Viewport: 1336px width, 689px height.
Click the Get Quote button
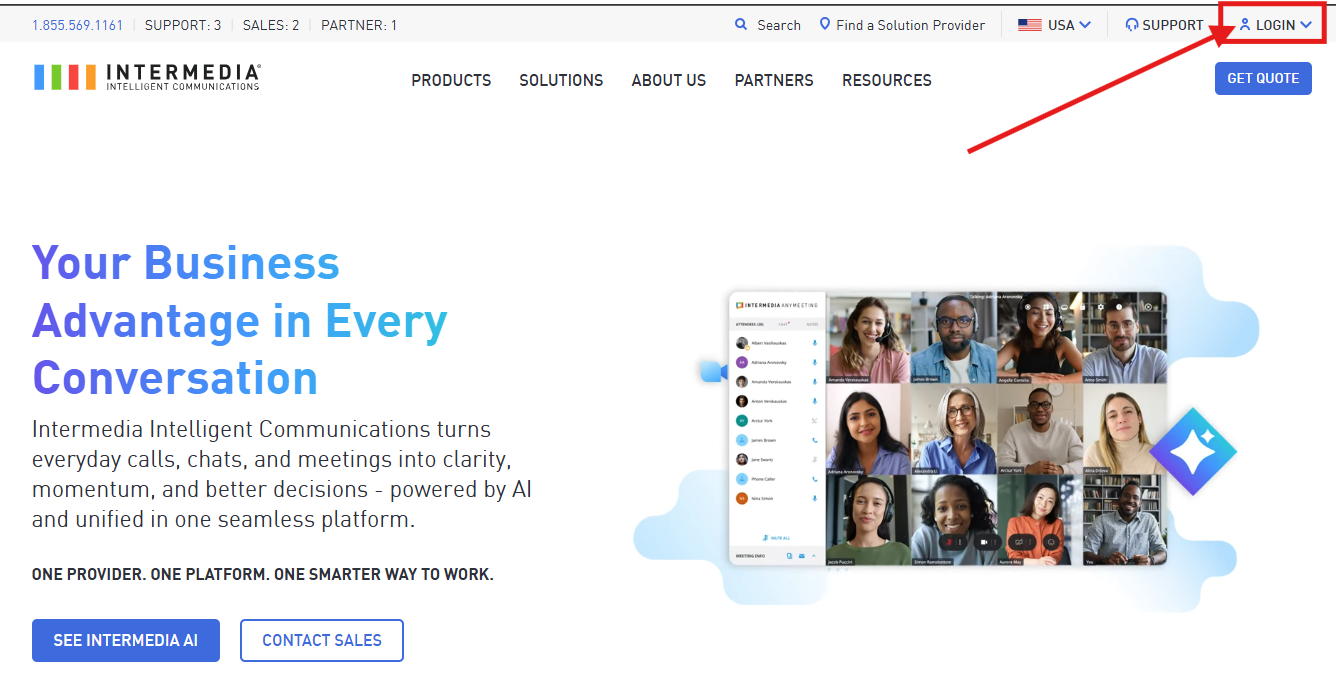1263,78
